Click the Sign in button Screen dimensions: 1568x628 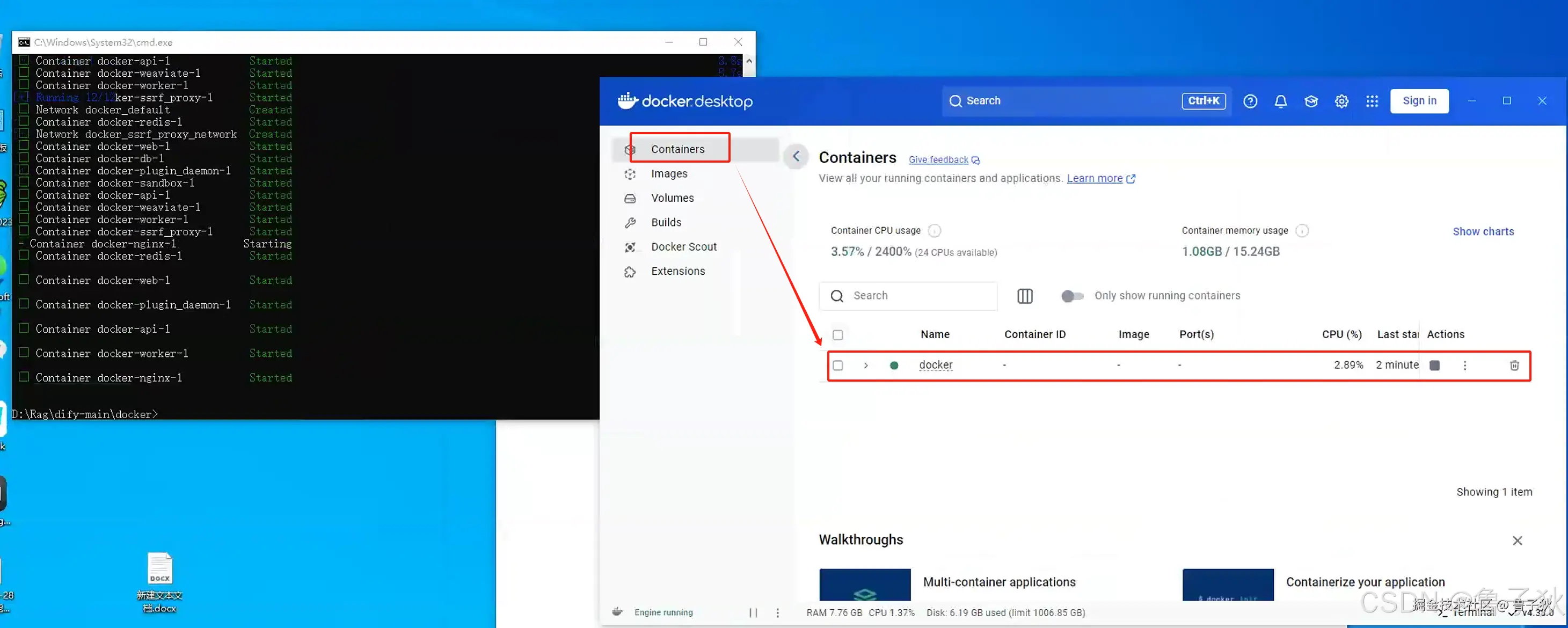pos(1419,101)
